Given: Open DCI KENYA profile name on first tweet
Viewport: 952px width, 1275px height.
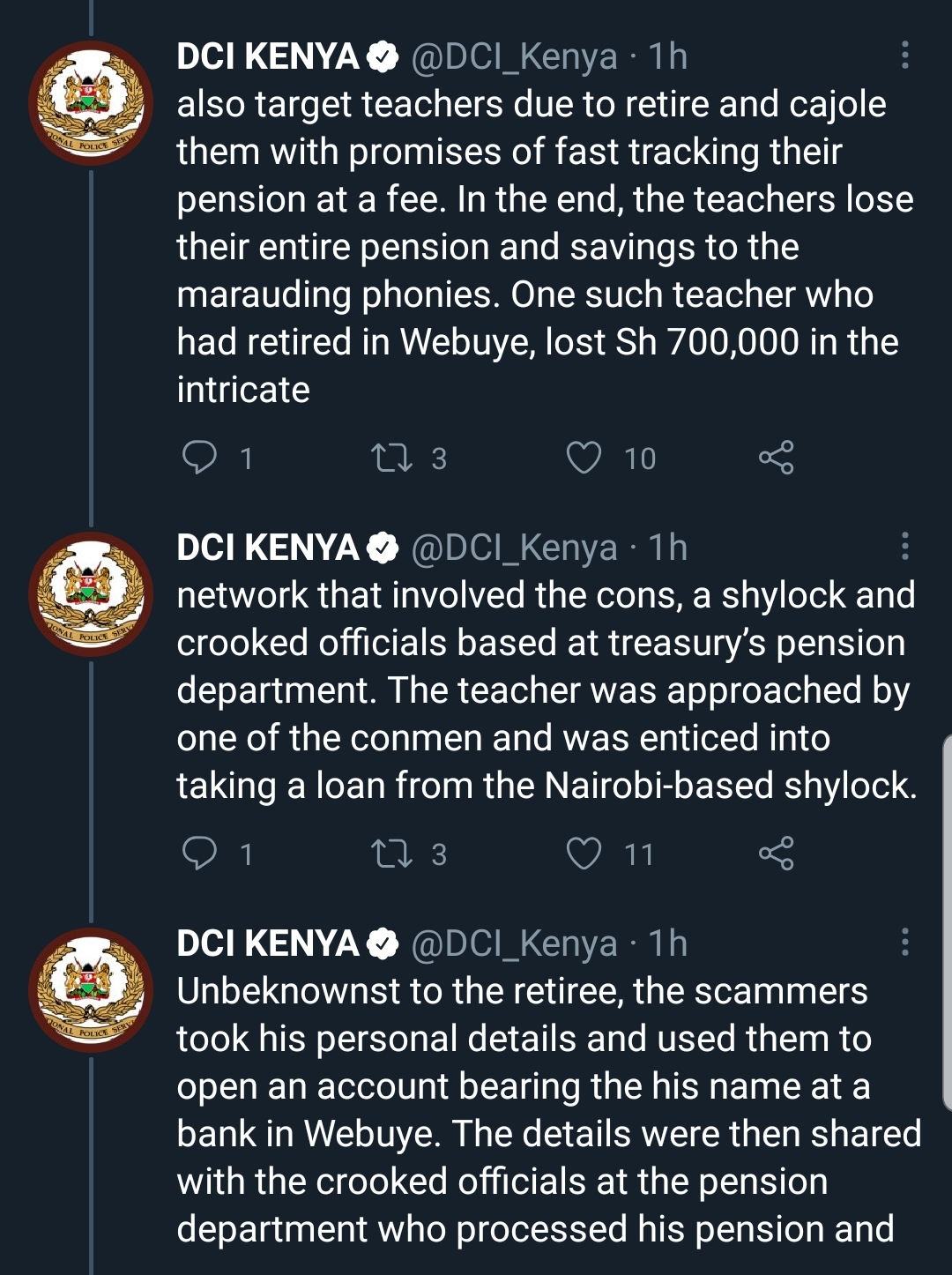Looking at the screenshot, I should coord(268,56).
